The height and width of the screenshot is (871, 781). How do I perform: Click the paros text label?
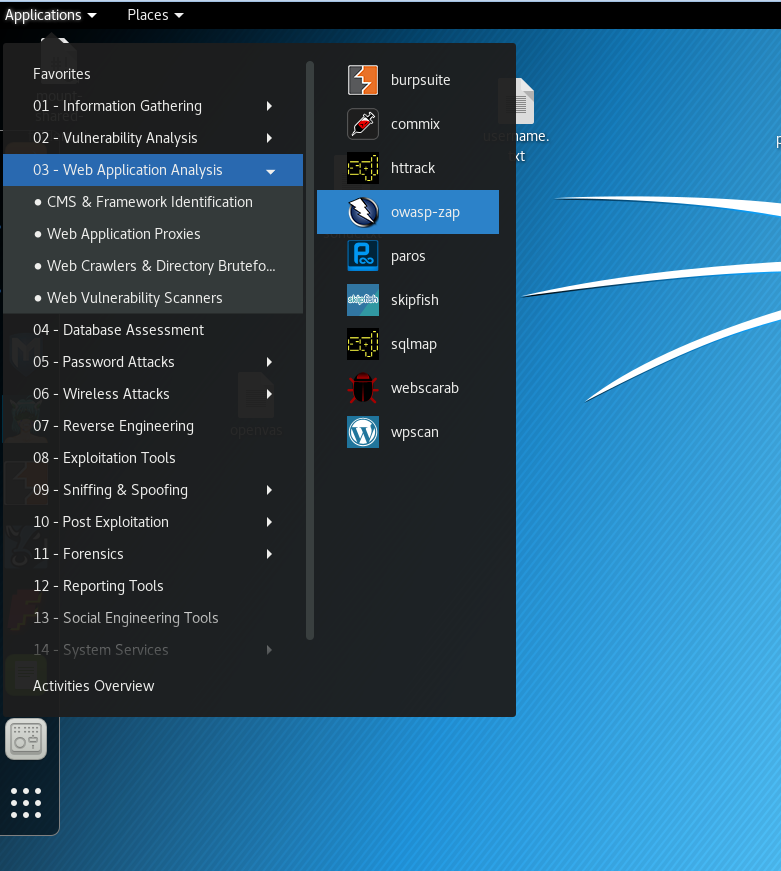pos(408,256)
